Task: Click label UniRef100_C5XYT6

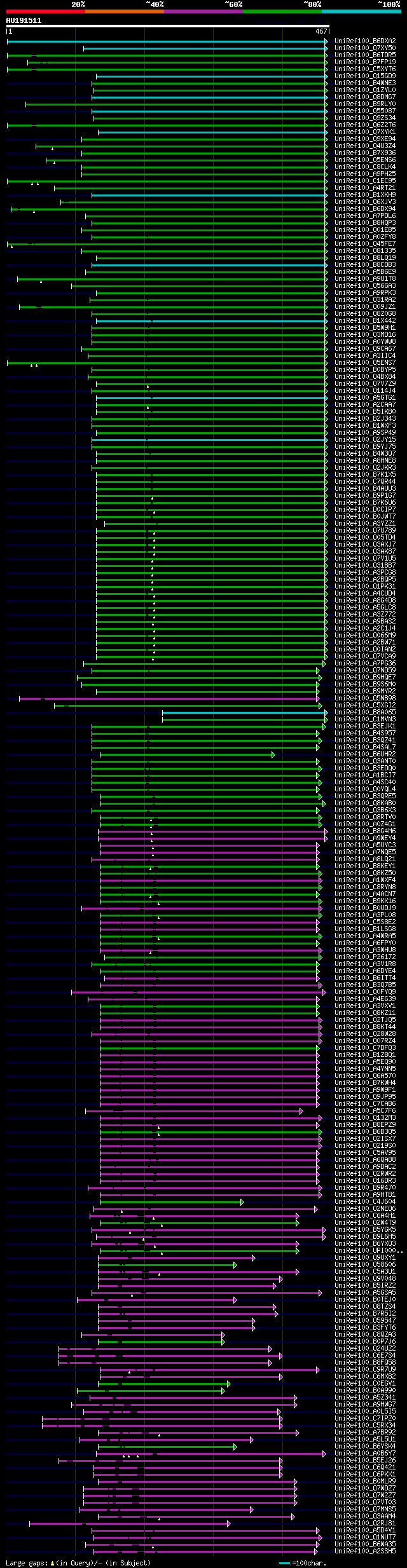Action: click(x=365, y=69)
